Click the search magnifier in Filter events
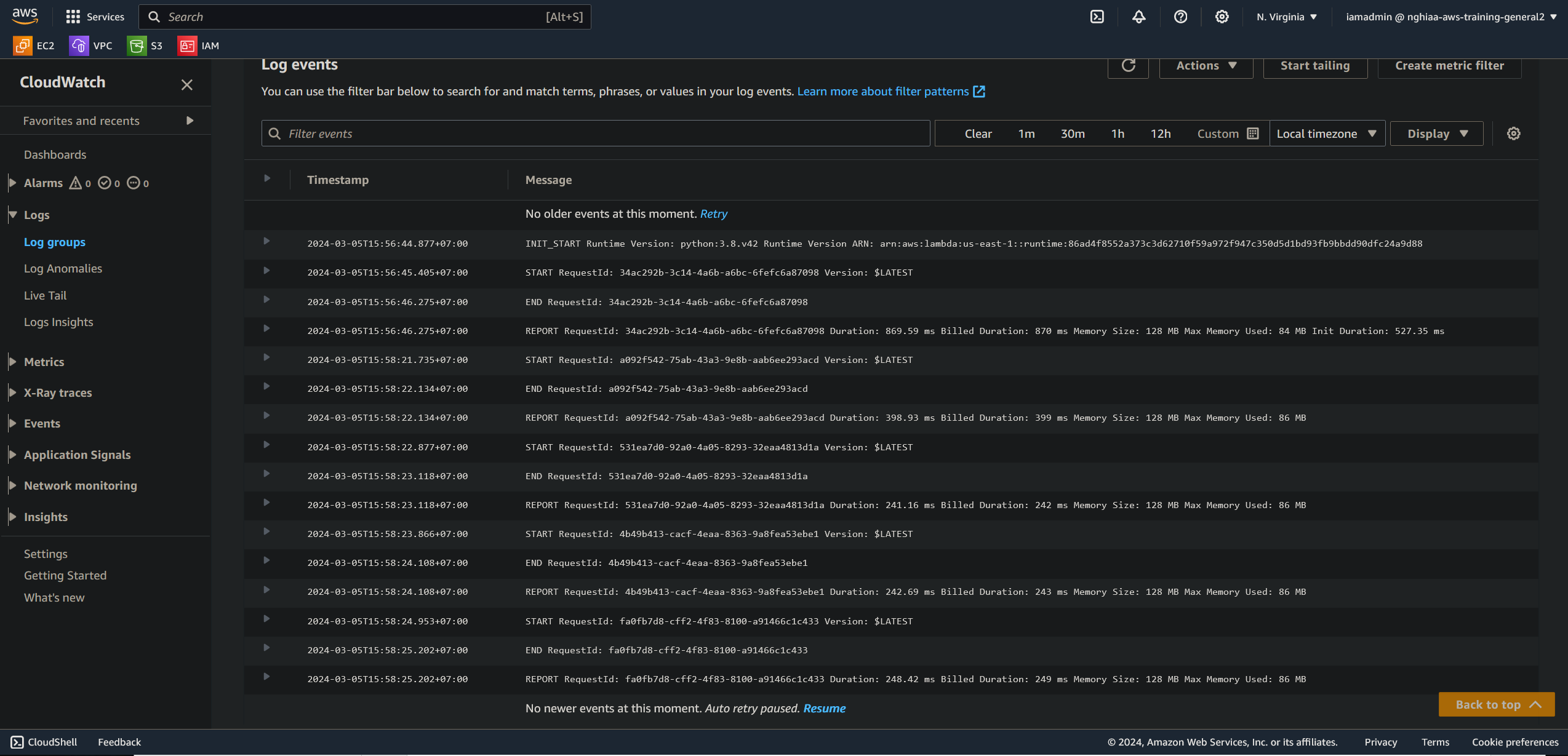This screenshot has width=1568, height=756. click(x=275, y=133)
